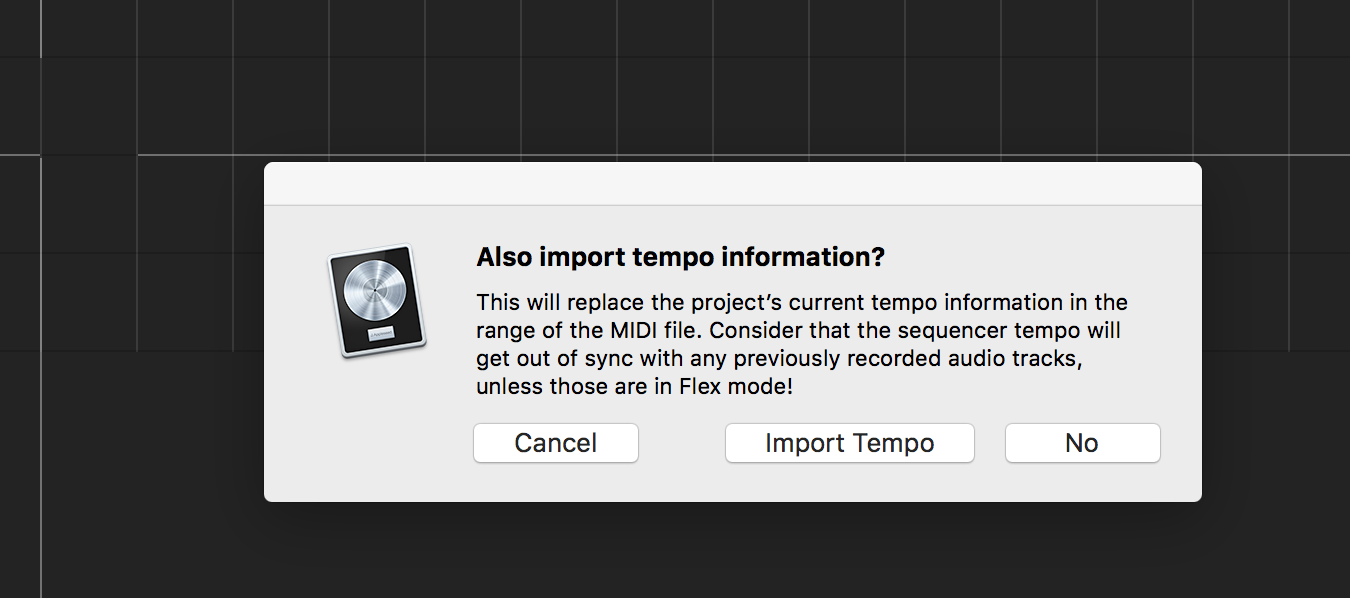This screenshot has height=598, width=1350.
Task: Click the grid cell in top-left corner
Action: (20, 28)
